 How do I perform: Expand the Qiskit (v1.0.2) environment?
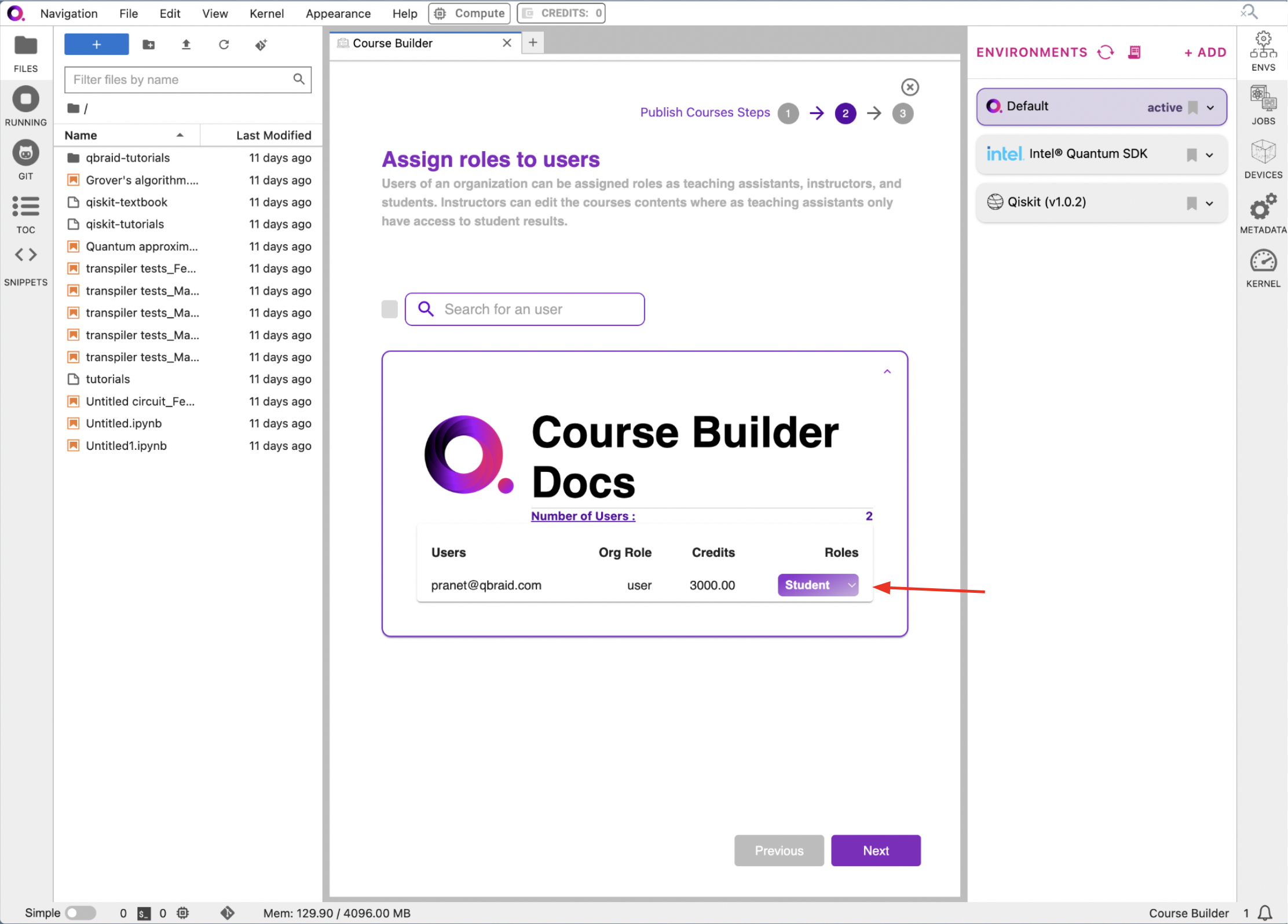click(x=1209, y=204)
